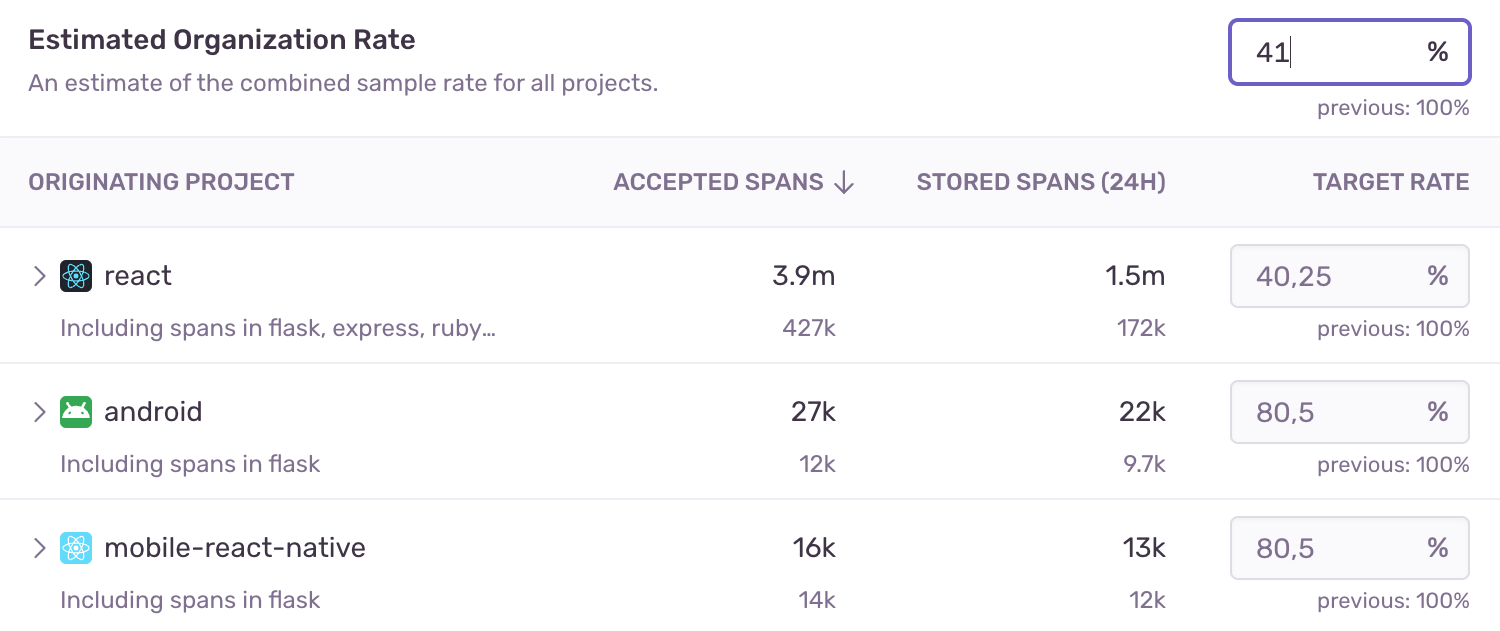1500x631 pixels.
Task: Click the mobile-react-native platform icon
Action: click(x=76, y=548)
